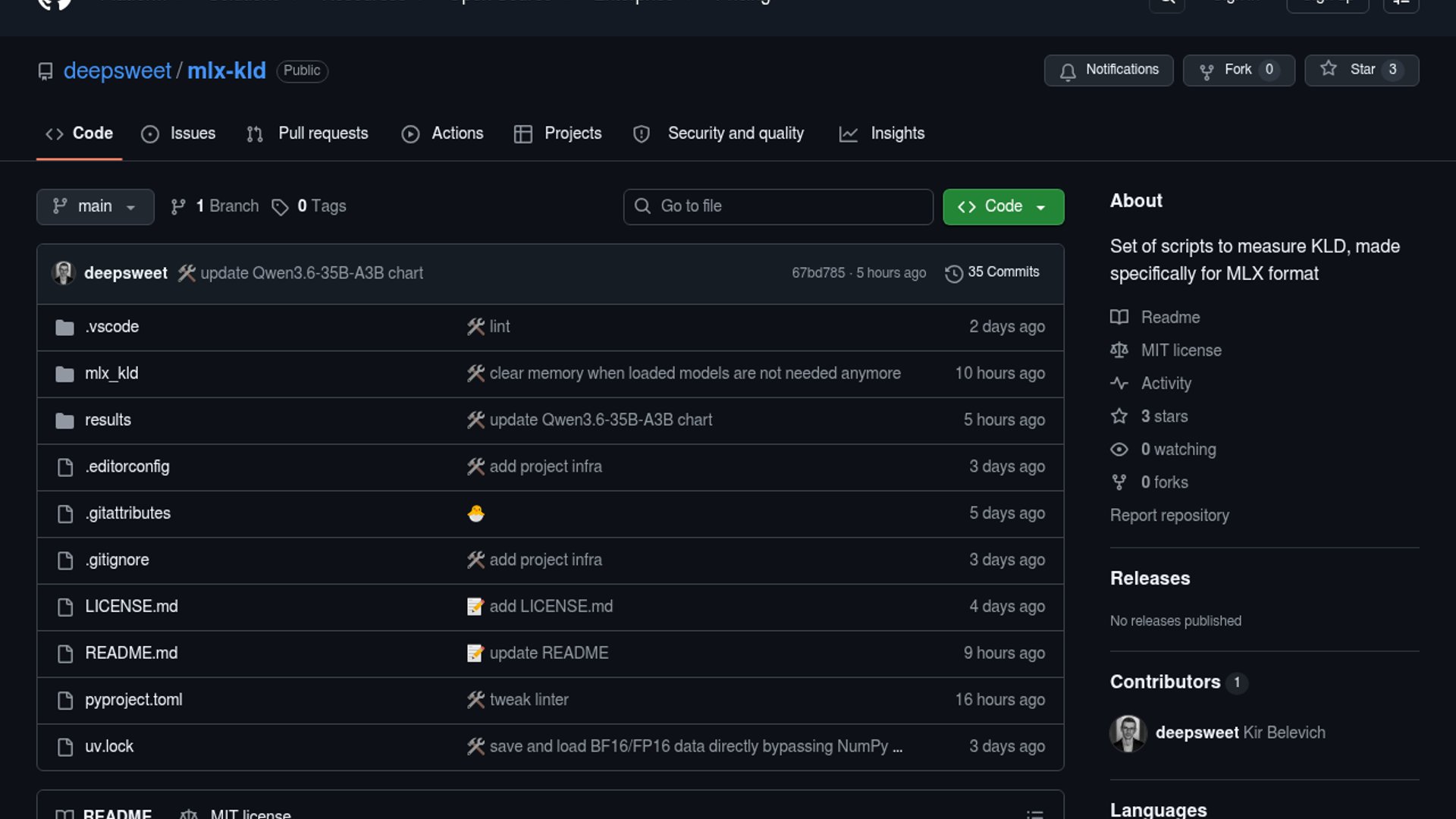Click the Go to file search field
The height and width of the screenshot is (819, 1456).
[777, 206]
